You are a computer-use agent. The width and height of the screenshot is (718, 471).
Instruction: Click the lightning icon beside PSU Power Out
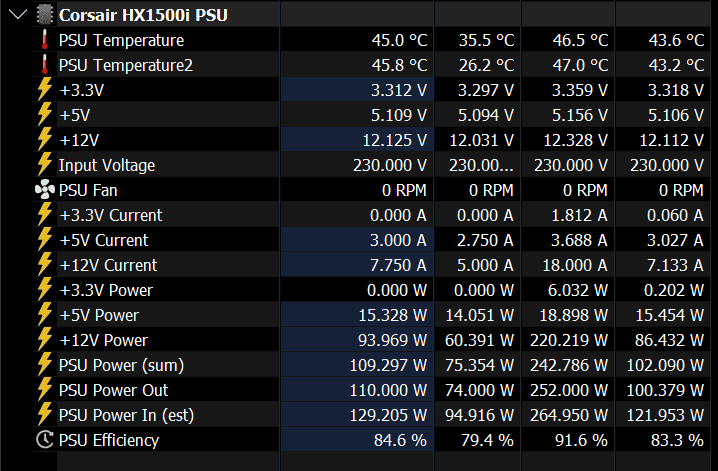(x=44, y=390)
